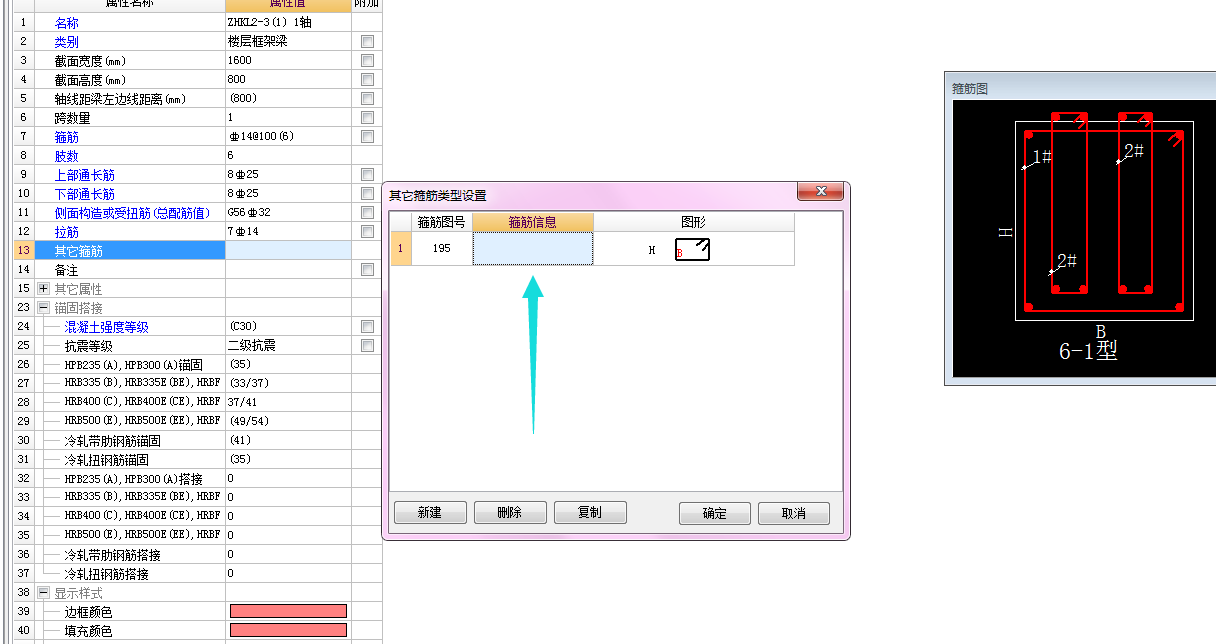This screenshot has height=644, width=1216.
Task: Click the 冷轧带肋钢筋搭接 value 0
Action: (x=231, y=554)
